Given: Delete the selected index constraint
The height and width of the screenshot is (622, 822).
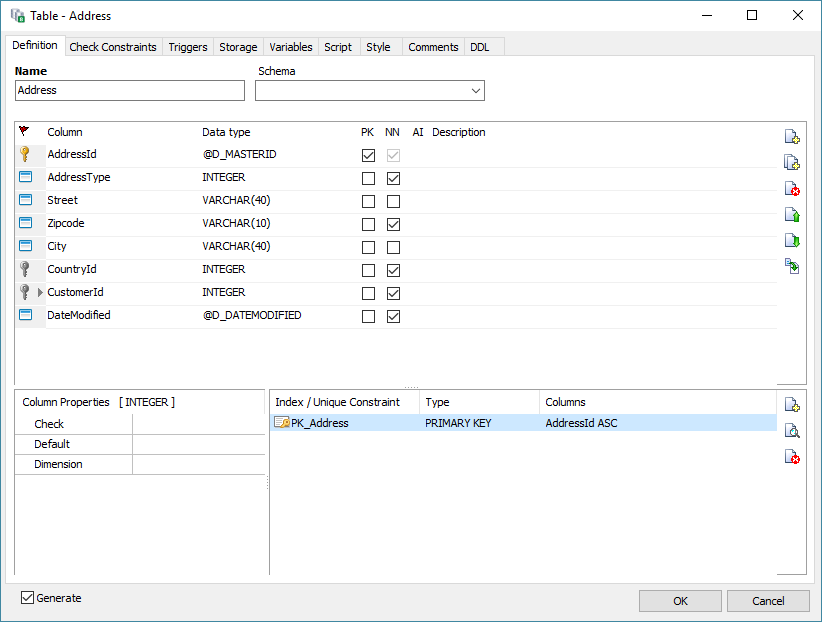Looking at the screenshot, I should click(792, 456).
